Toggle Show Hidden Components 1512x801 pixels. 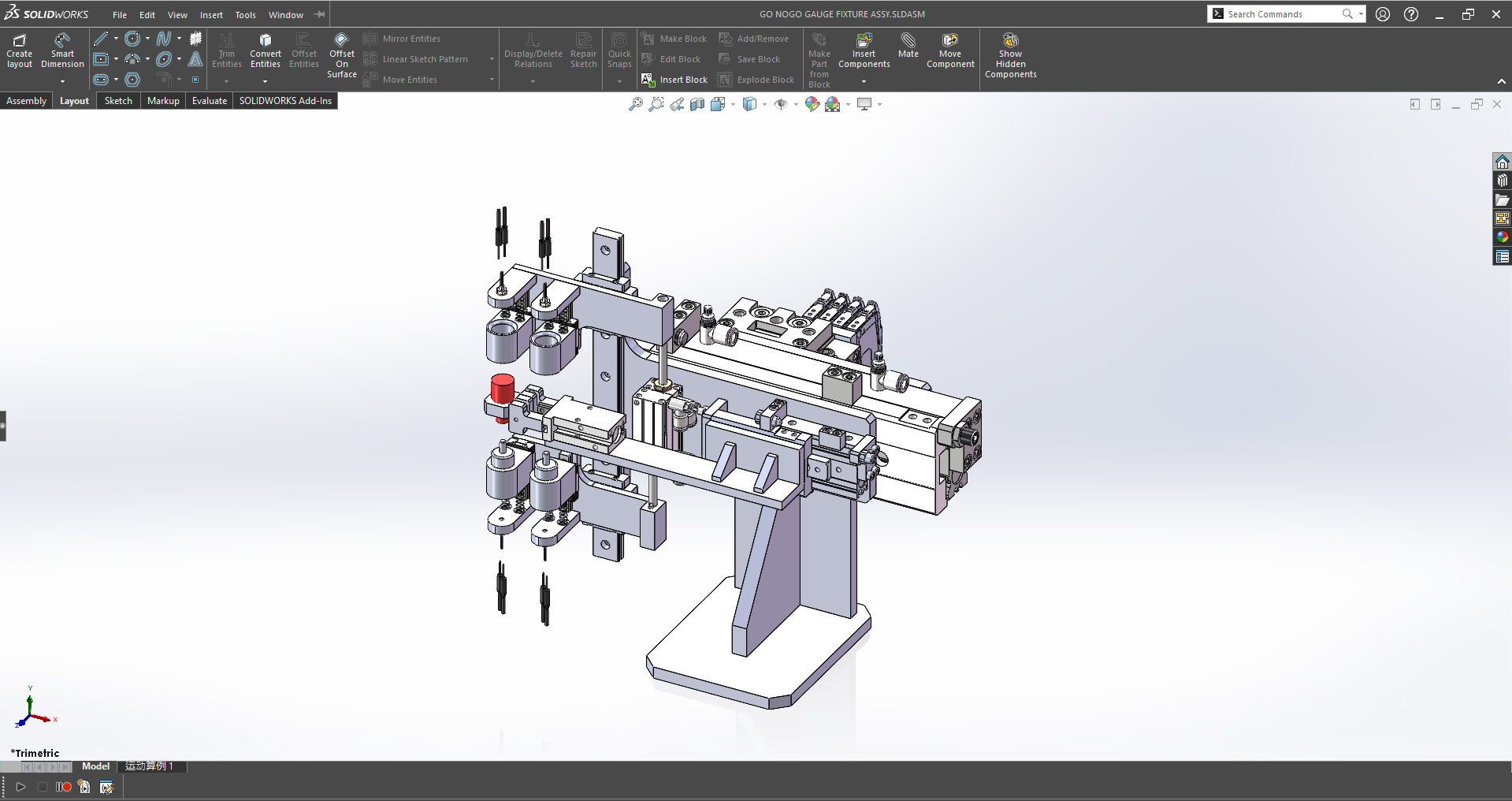tap(1010, 55)
